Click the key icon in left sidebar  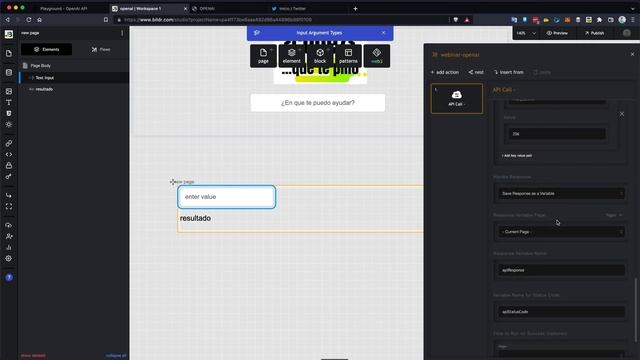[x=9, y=176]
